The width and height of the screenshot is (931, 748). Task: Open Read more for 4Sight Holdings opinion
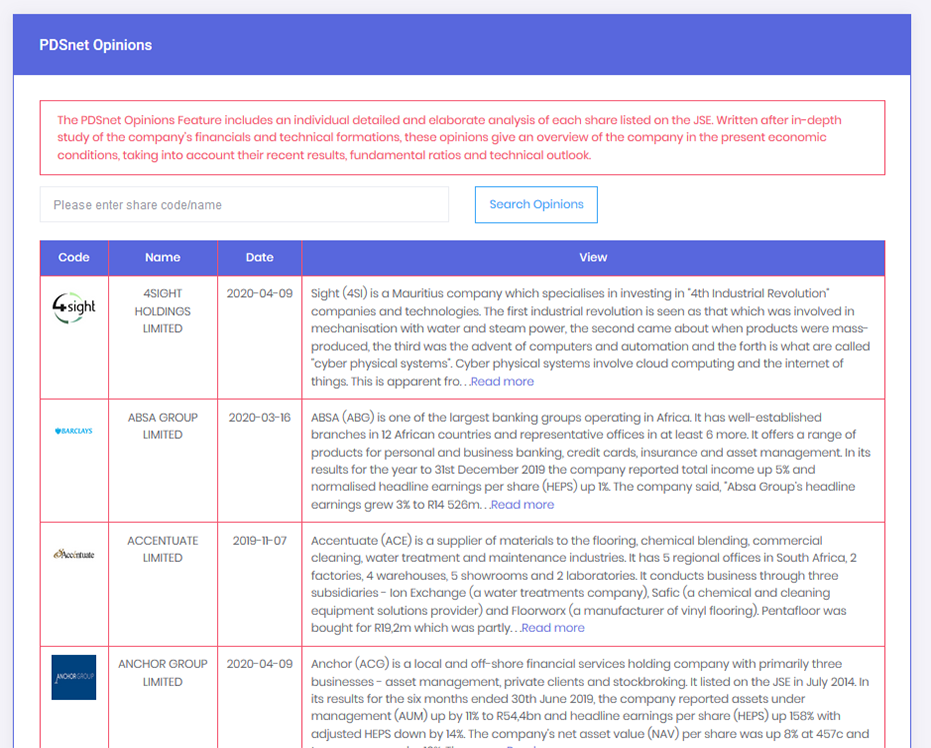(x=502, y=382)
